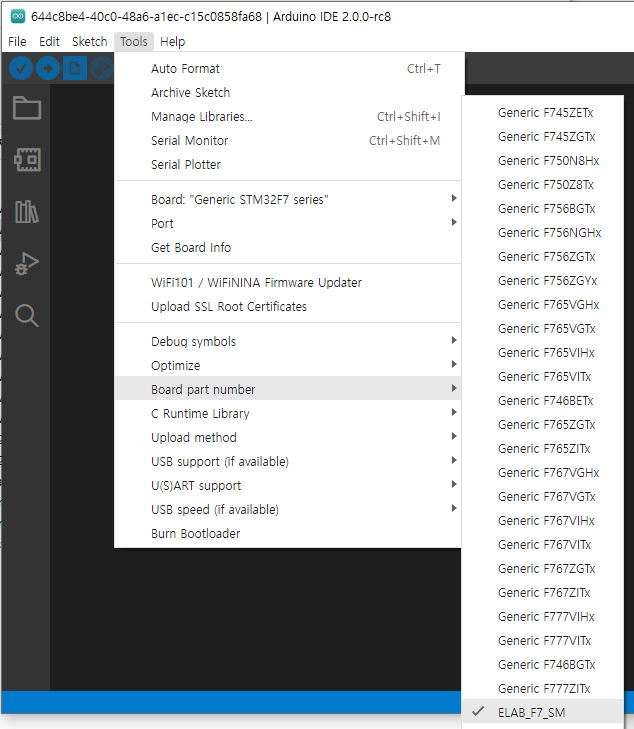This screenshot has height=729, width=634.
Task: Open Serial Plotter
Action: (x=288, y=165)
